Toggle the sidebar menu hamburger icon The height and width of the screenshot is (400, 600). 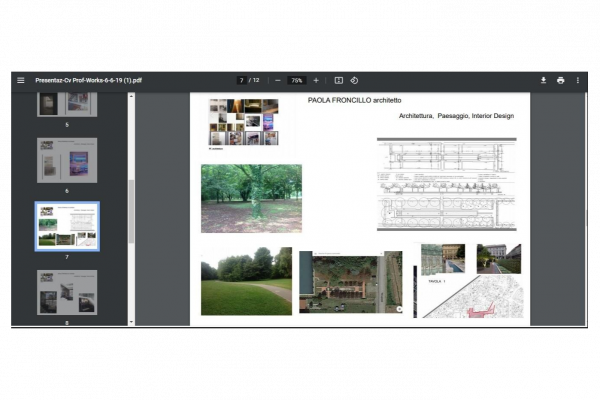20,80
